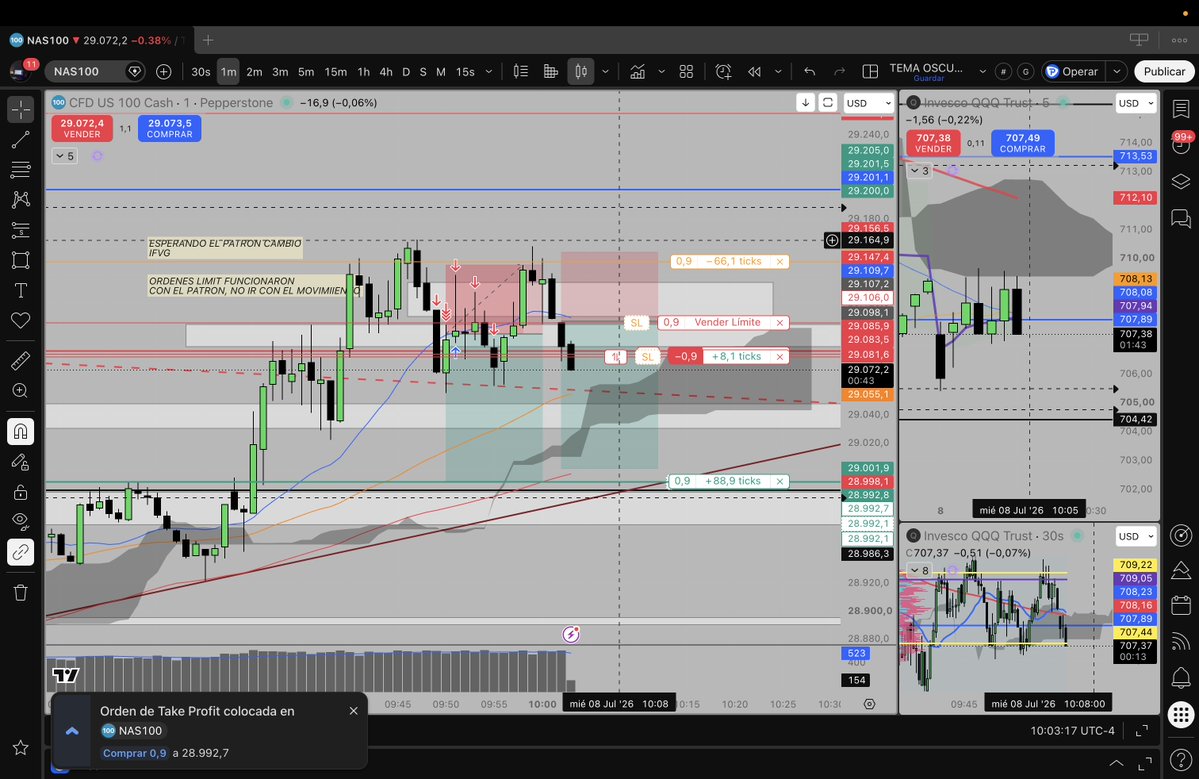Expand the TEMA OSCU layout dropdown
This screenshot has height=779, width=1199.
point(983,72)
